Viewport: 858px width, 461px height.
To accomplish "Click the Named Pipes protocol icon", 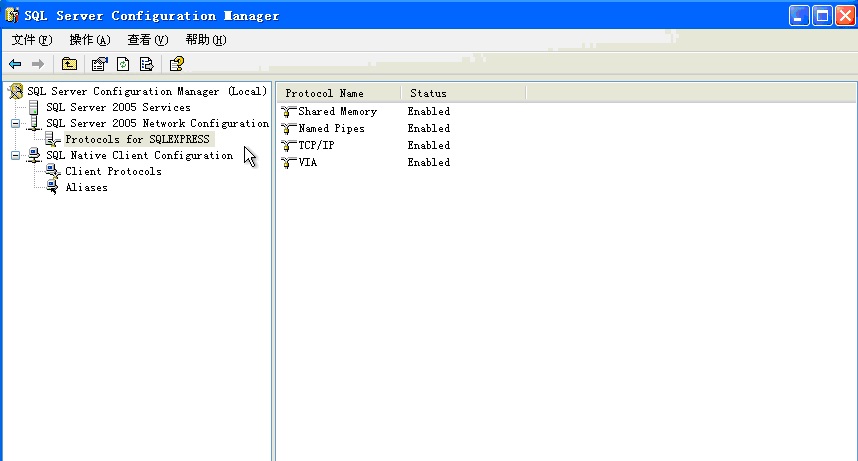I will click(288, 129).
